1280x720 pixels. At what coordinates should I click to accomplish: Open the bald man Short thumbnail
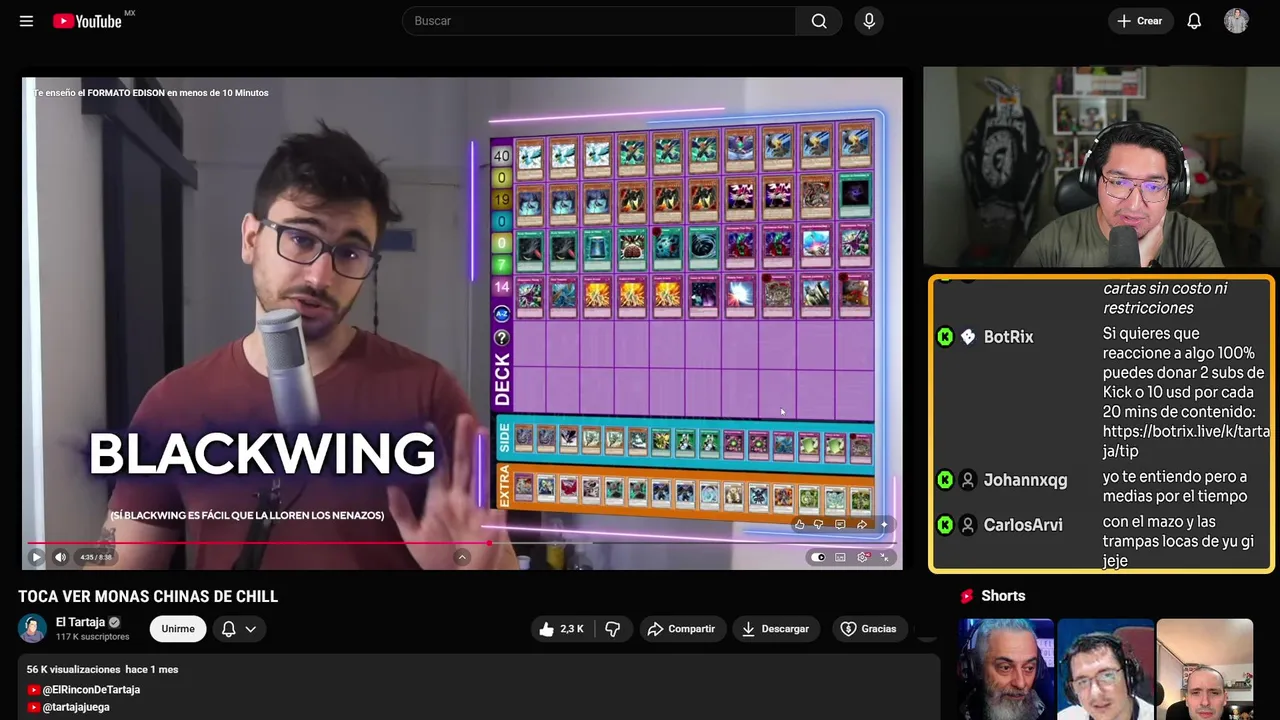(x=1204, y=669)
